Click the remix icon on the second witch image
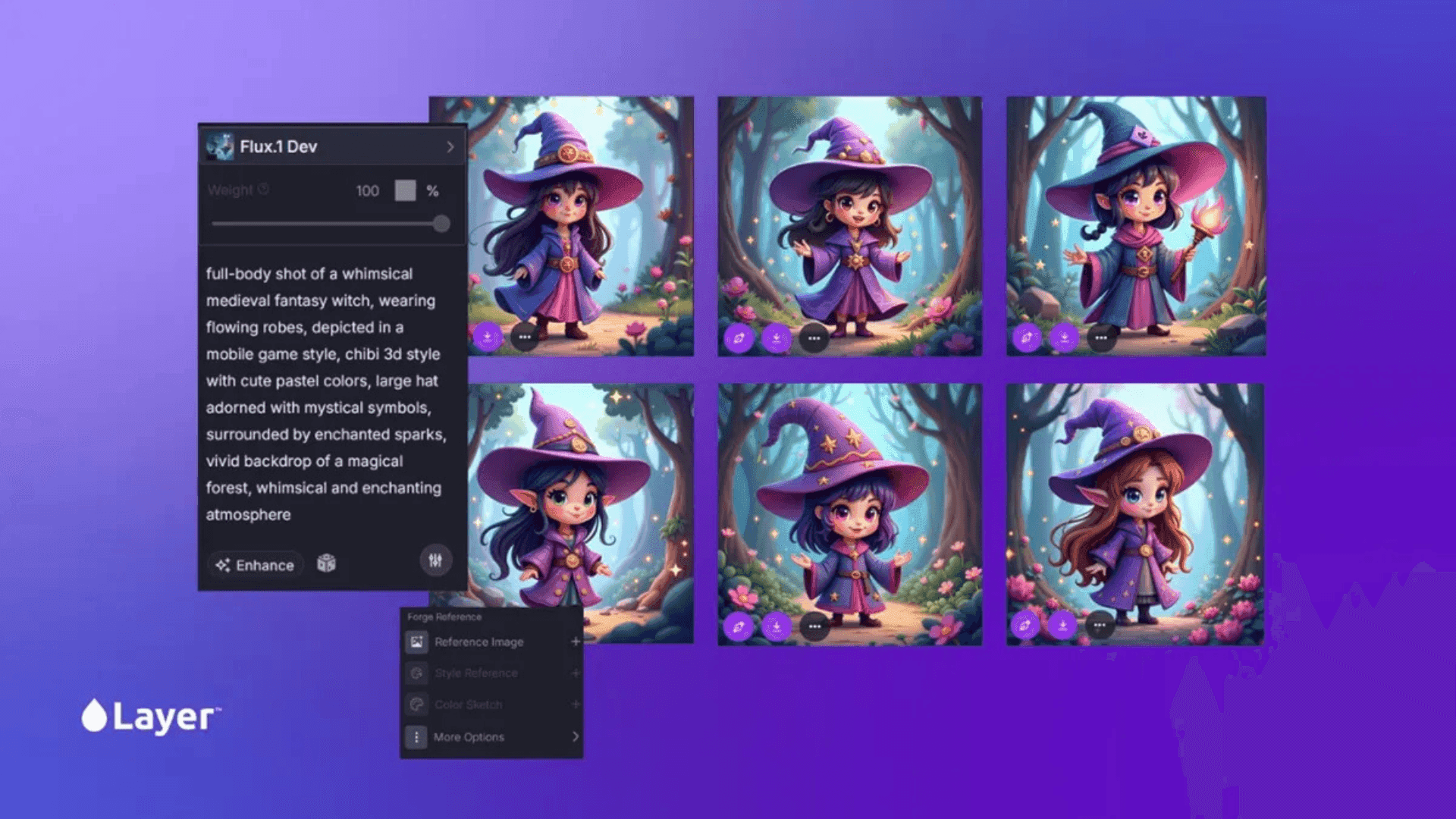This screenshot has width=1456, height=819. point(739,339)
